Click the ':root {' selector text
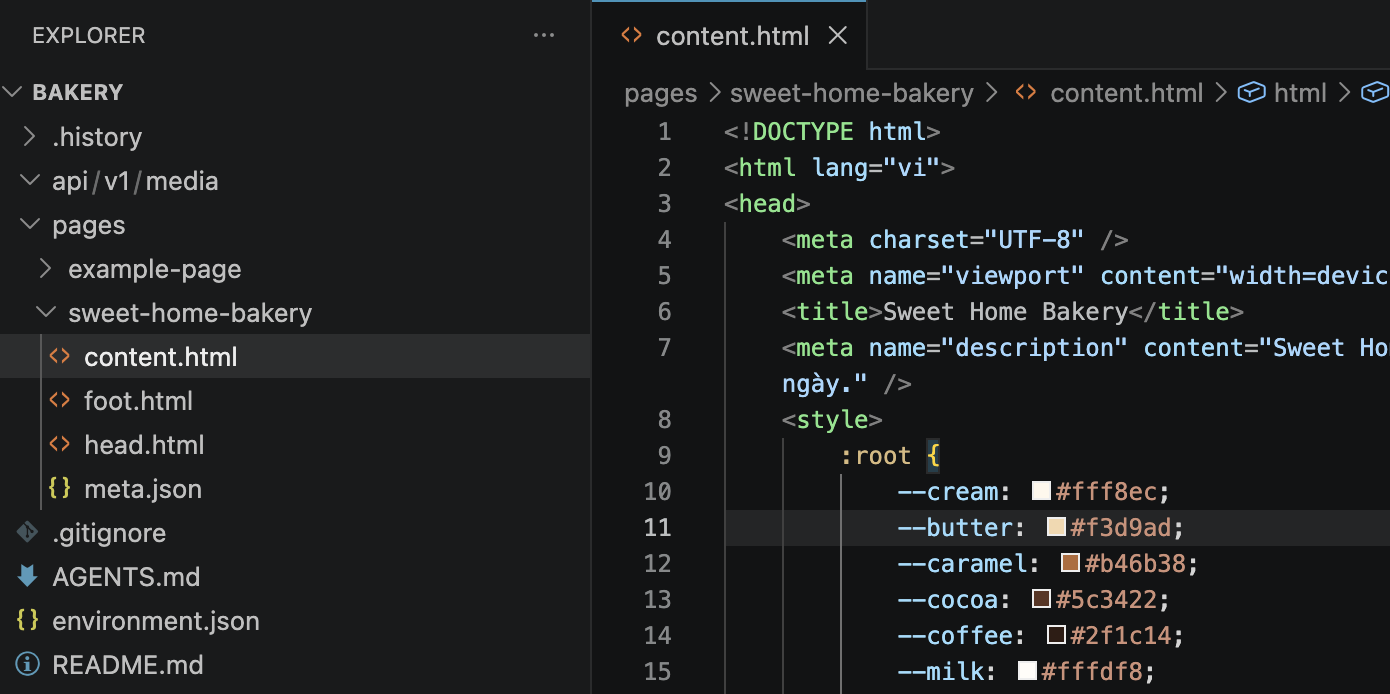Viewport: 1390px width, 694px height. pyautogui.click(x=890, y=456)
